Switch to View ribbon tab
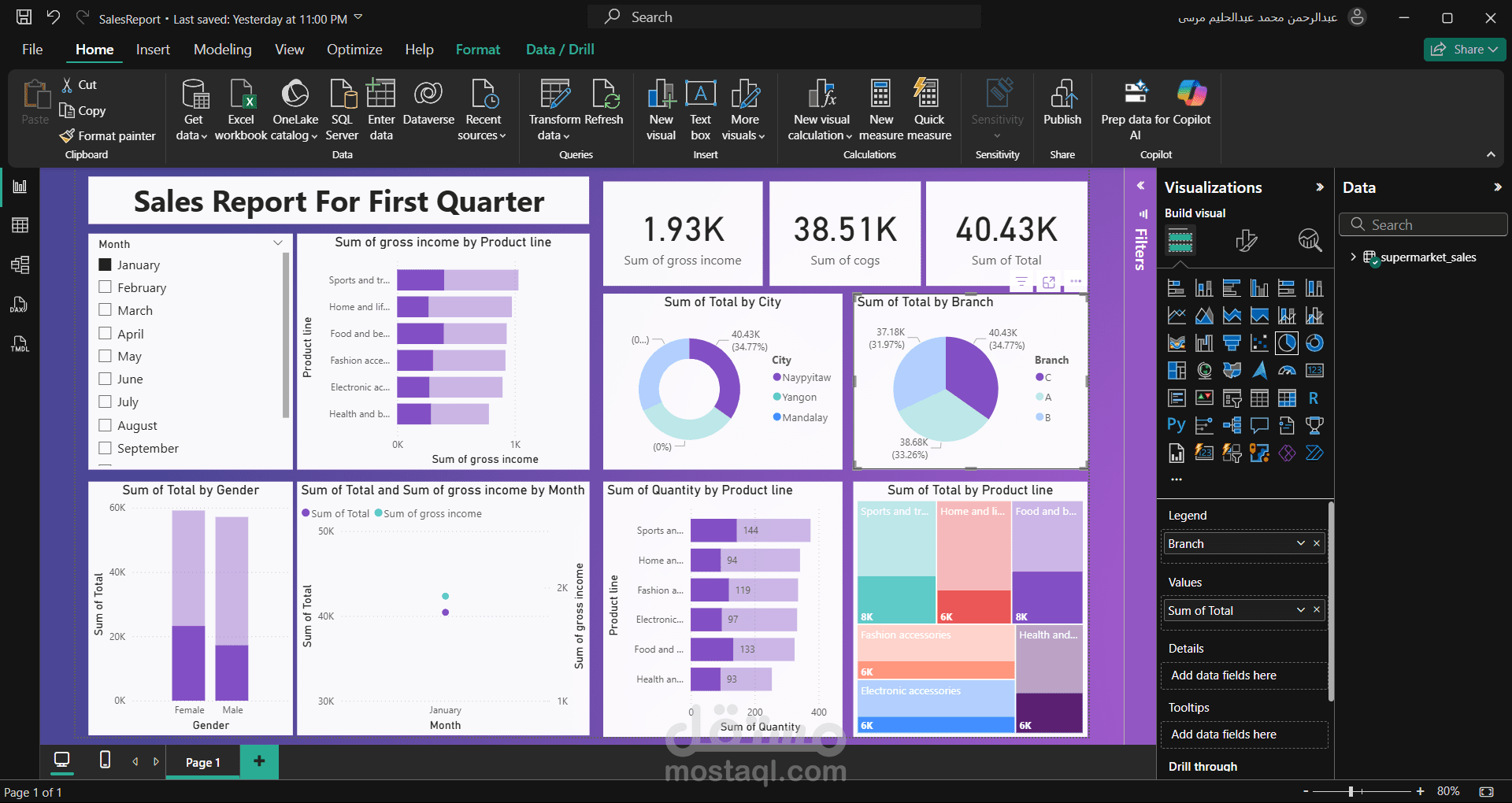The width and height of the screenshot is (1512, 803). tap(289, 50)
